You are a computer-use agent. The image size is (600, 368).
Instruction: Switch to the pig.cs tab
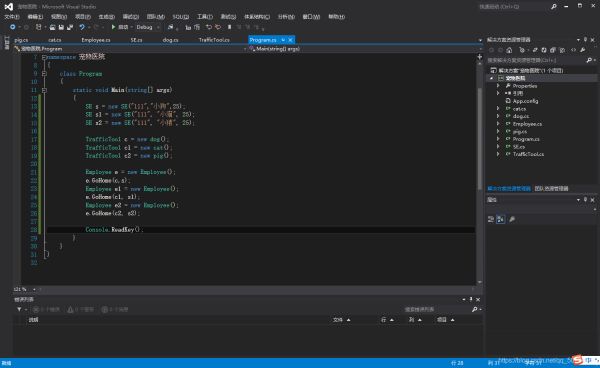click(21, 40)
